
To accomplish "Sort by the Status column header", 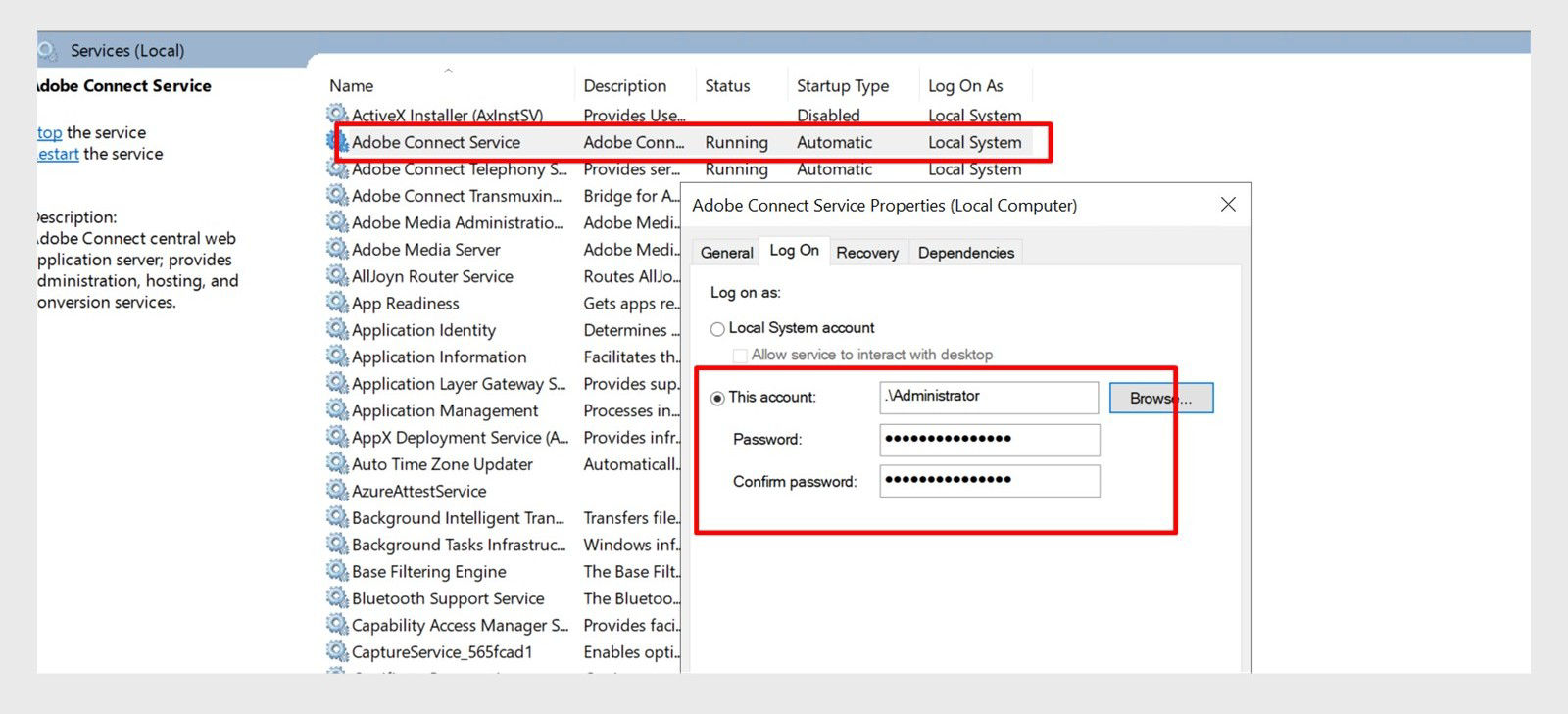I will [727, 86].
